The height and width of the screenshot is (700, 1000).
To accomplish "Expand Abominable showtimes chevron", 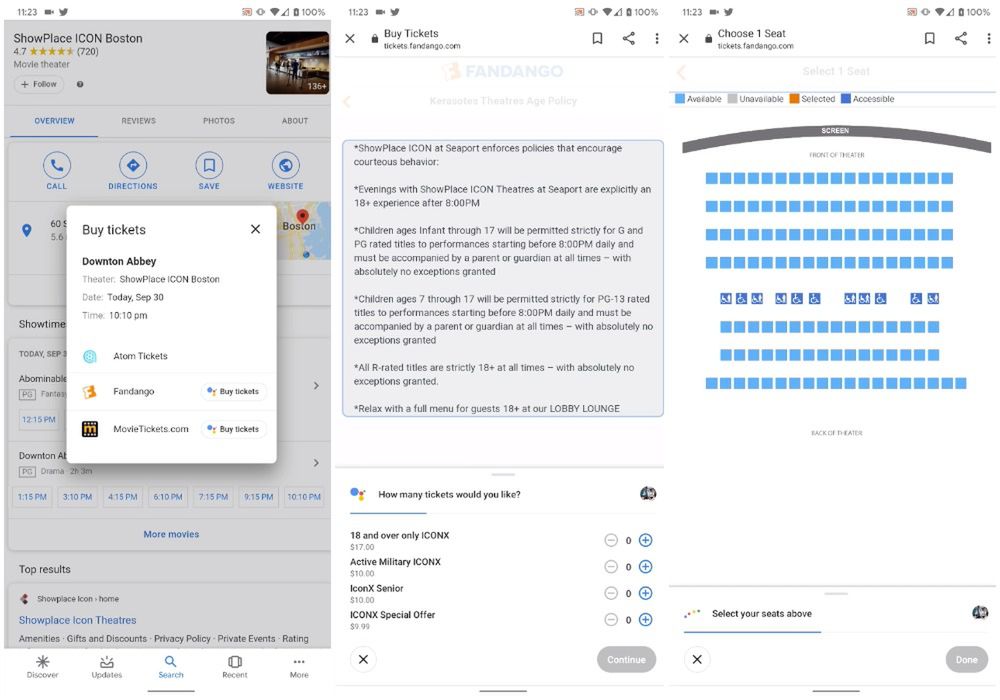I will (316, 386).
